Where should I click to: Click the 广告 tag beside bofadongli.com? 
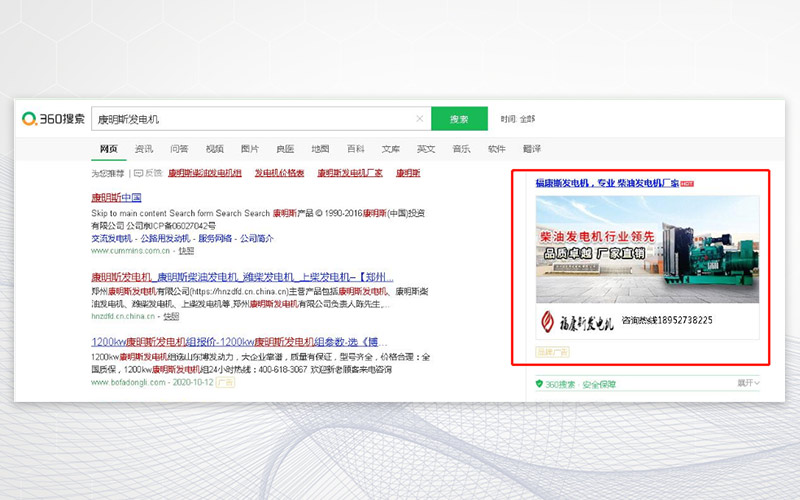[225, 382]
